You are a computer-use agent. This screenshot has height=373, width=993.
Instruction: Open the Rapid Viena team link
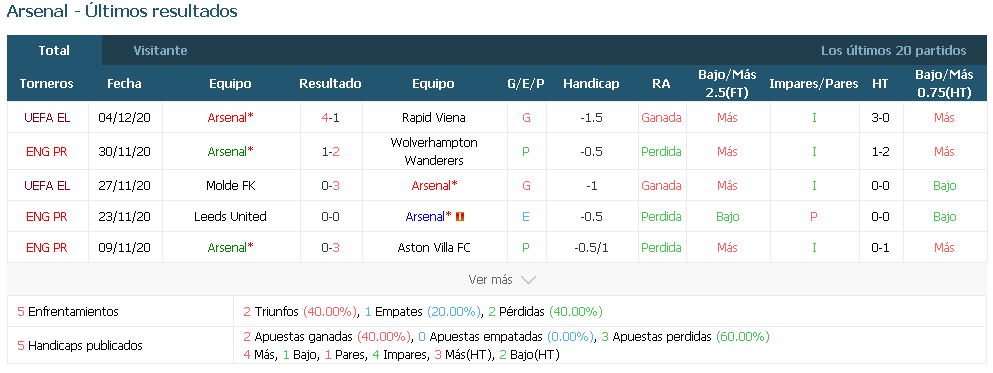pyautogui.click(x=434, y=117)
